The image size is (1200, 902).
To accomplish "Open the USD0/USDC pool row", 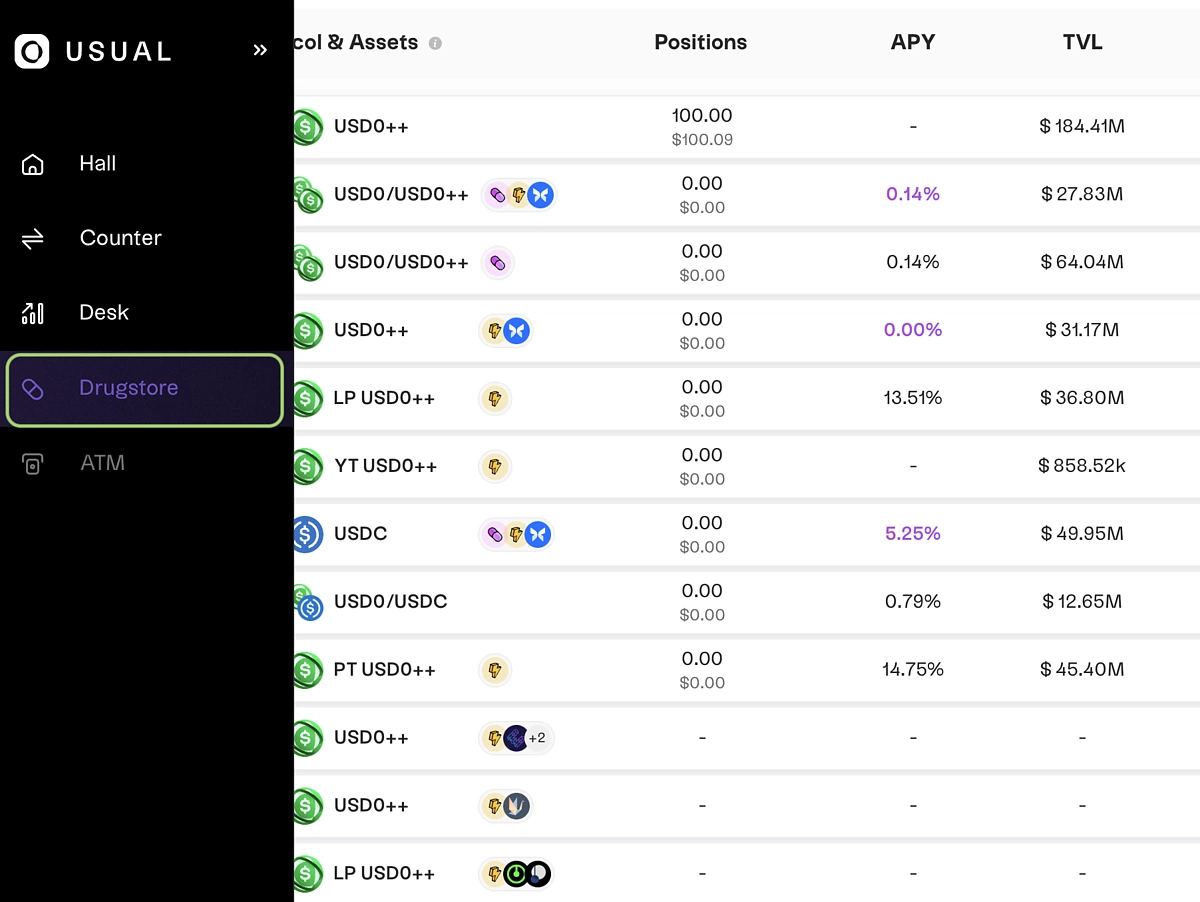I will click(x=747, y=602).
